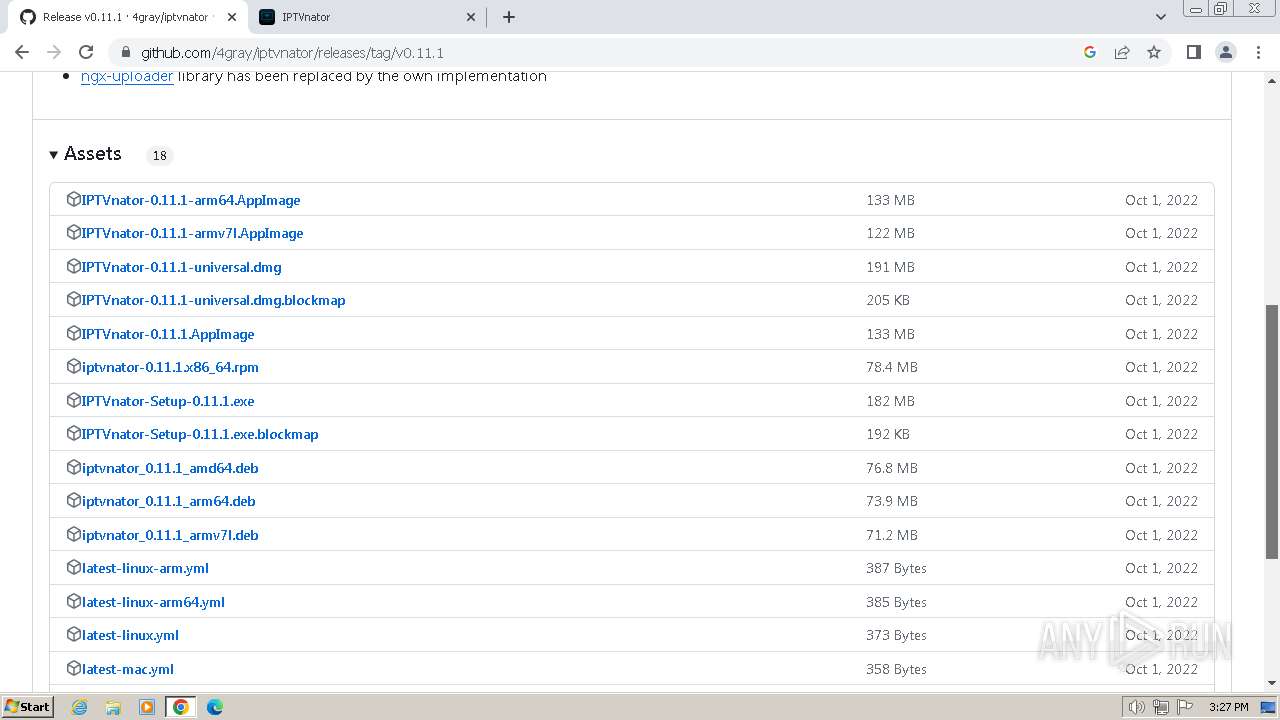Click the browser forward arrow

[54, 52]
